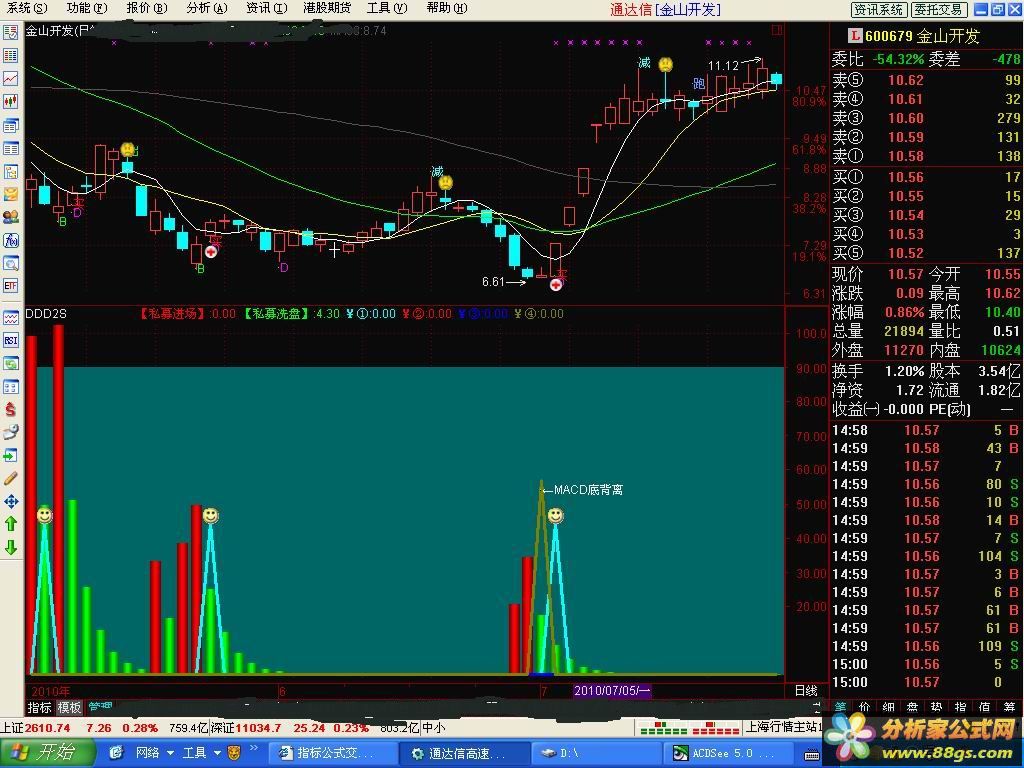Click the 中小 index label in status bar
1024x768 pixels.
pos(434,728)
